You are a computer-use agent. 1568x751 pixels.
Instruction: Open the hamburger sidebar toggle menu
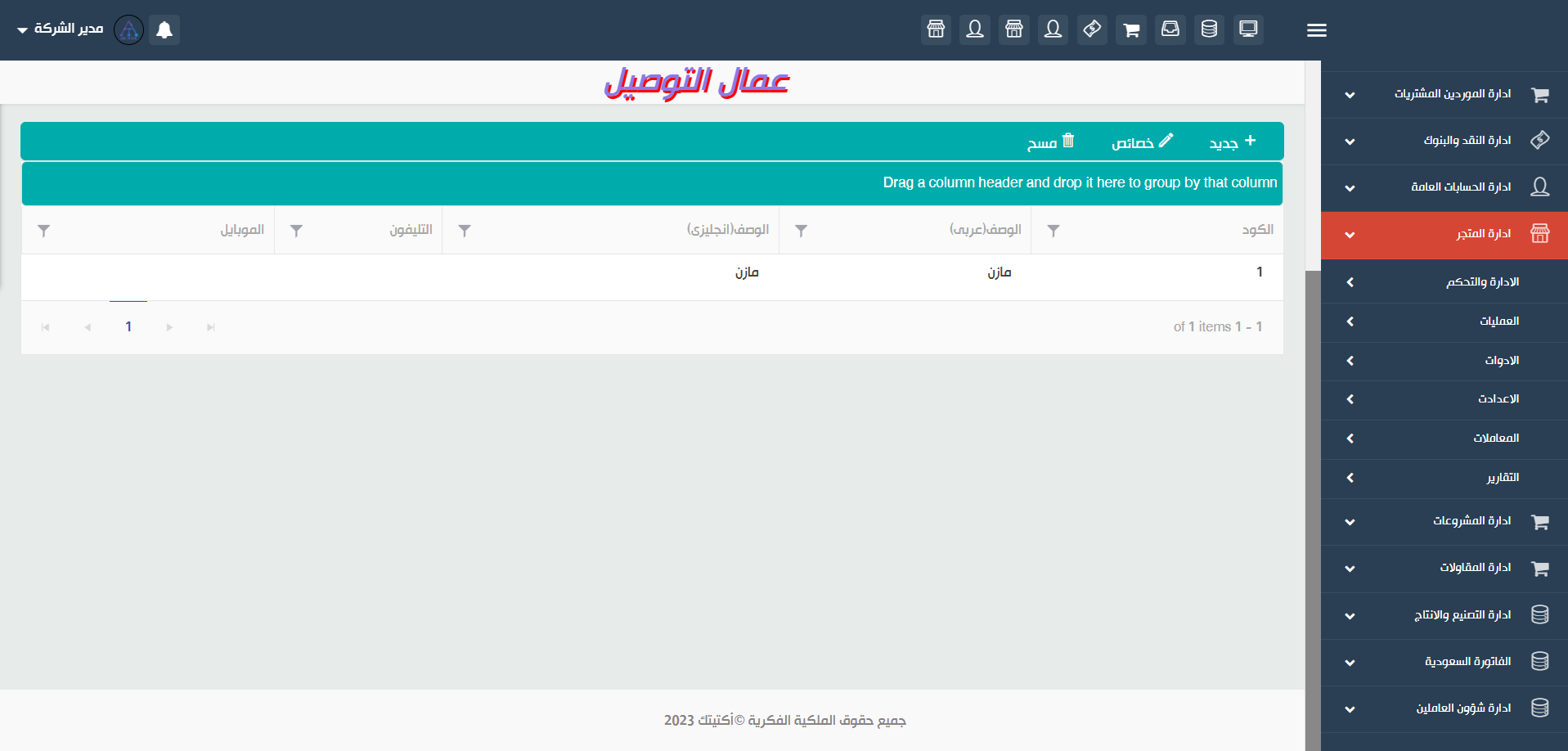pyautogui.click(x=1316, y=30)
